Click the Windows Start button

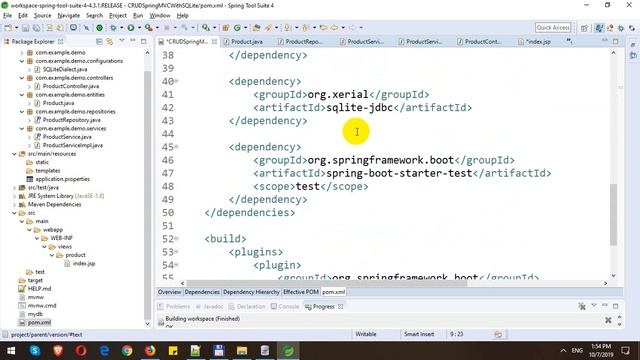[11, 351]
